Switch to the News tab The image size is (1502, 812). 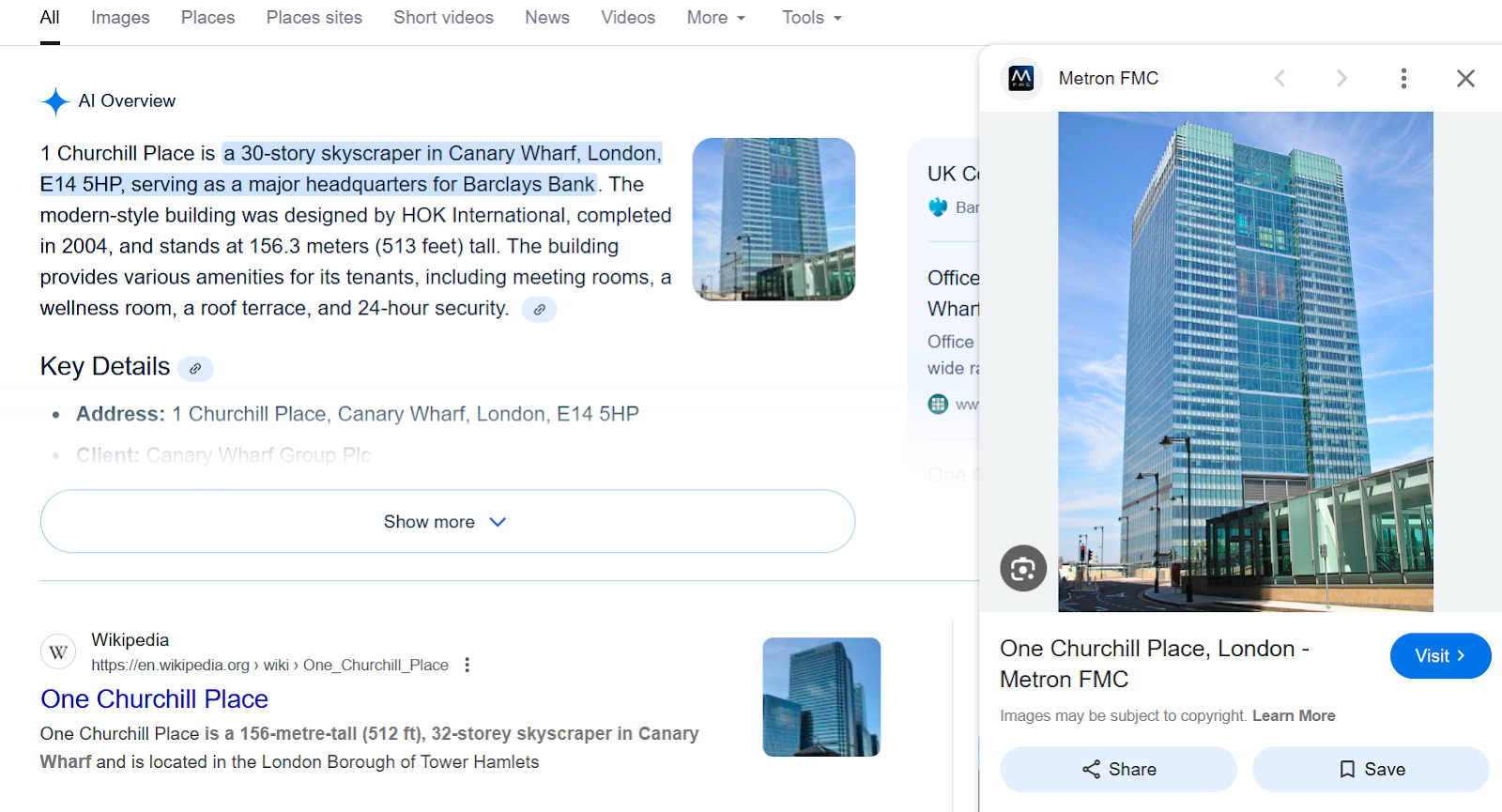[547, 18]
